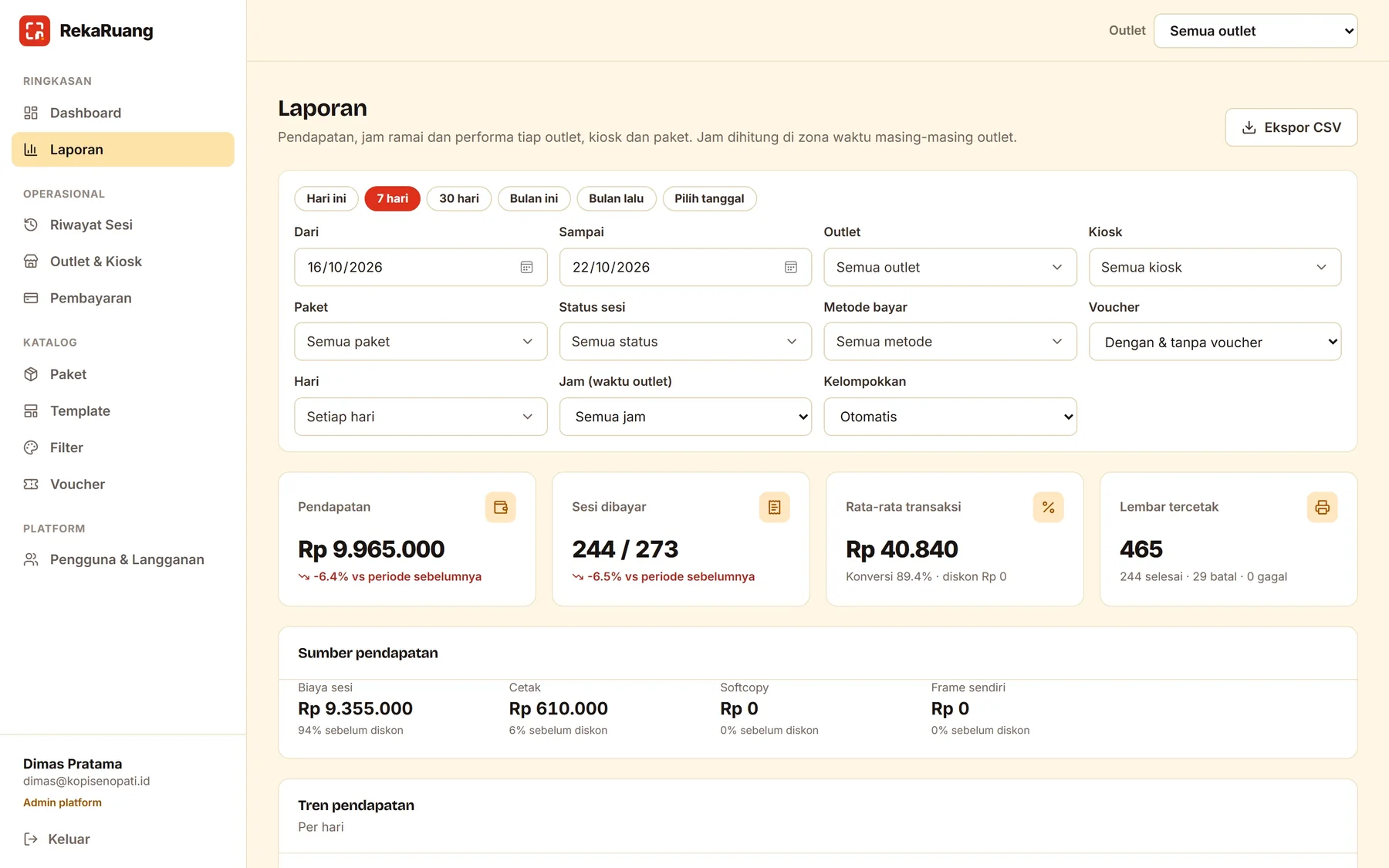The height and width of the screenshot is (868, 1389).
Task: Click the Ekspor CSV button
Action: pos(1291,127)
